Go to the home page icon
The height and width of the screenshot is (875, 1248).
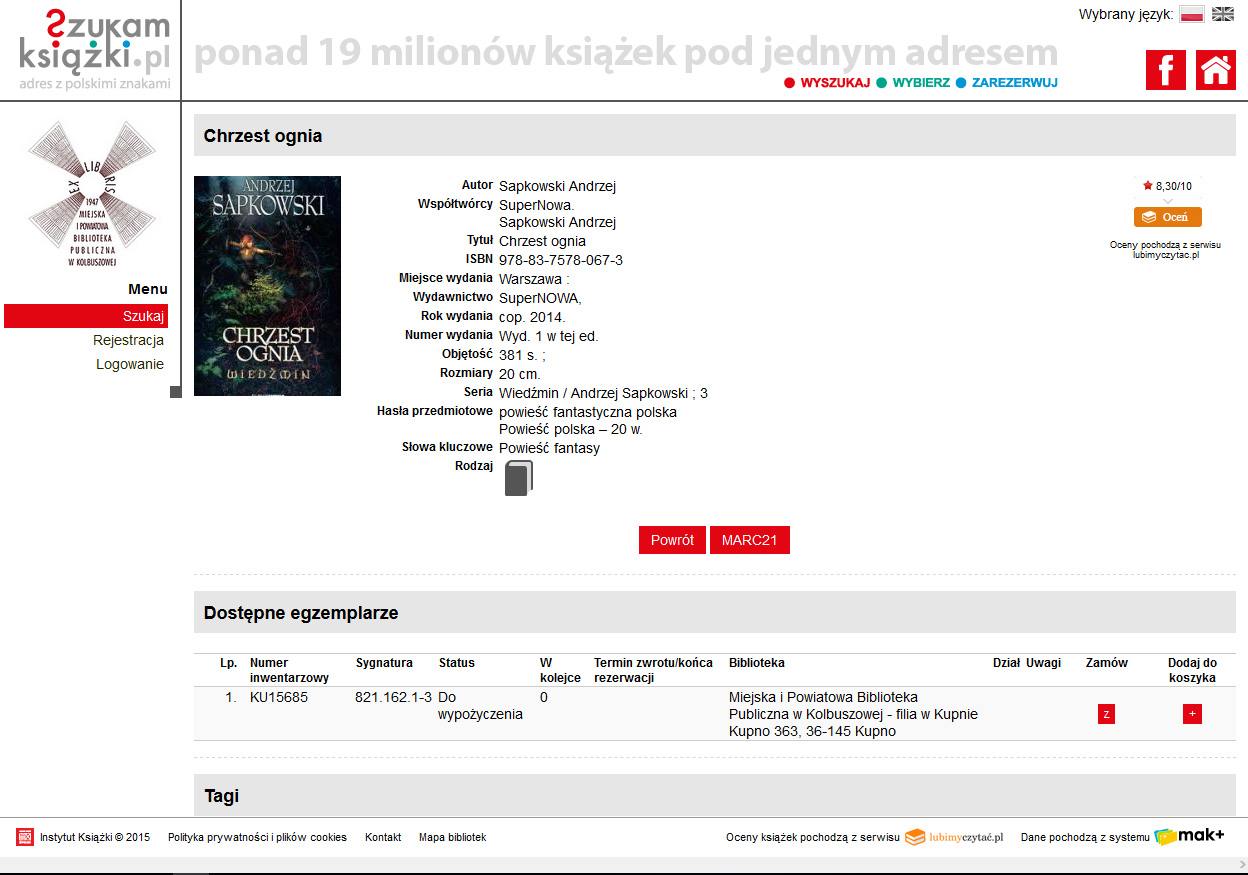coord(1216,70)
